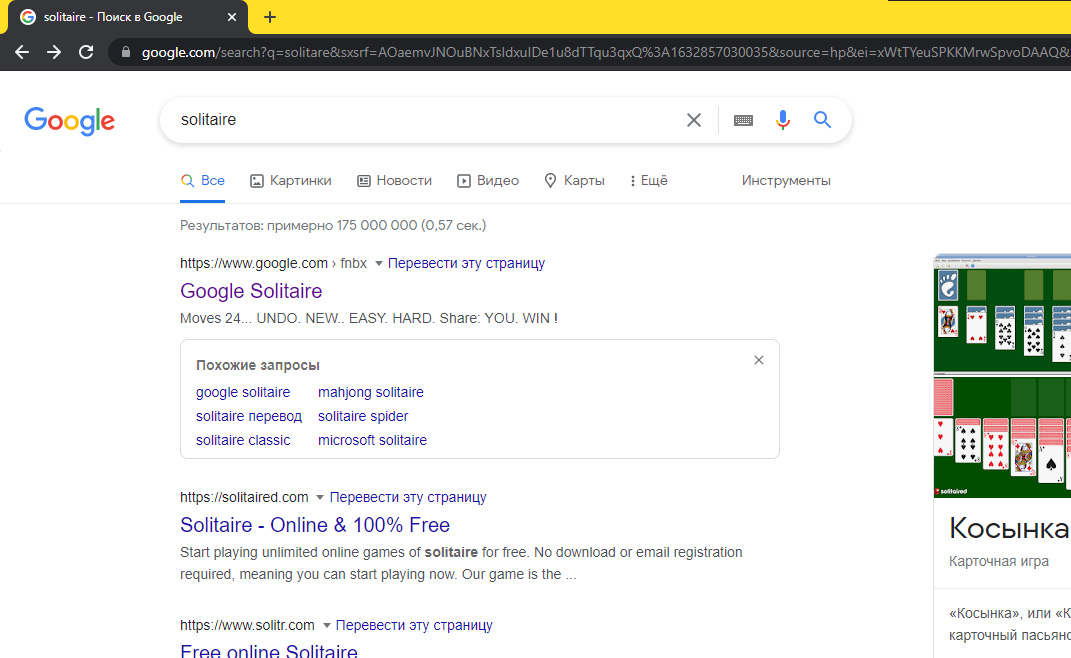
Task: Translate the solitr.com page
Action: [x=414, y=625]
